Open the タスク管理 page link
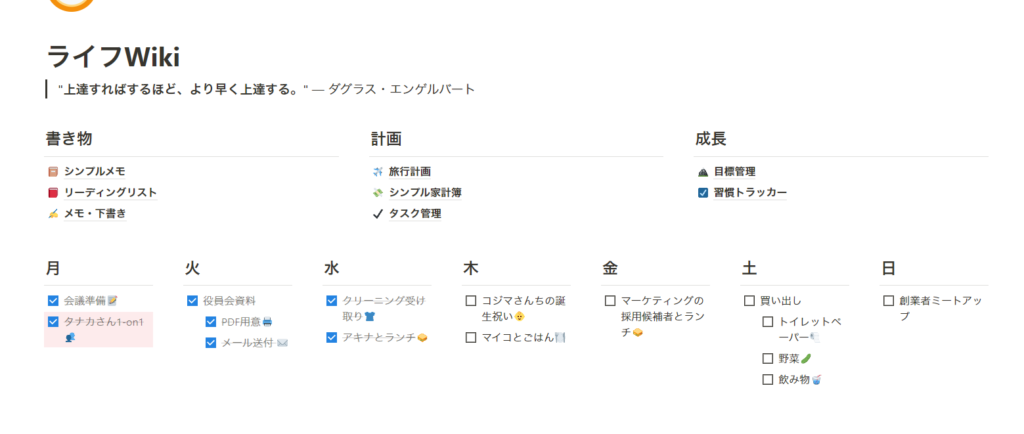The image size is (1024, 434). click(x=415, y=213)
